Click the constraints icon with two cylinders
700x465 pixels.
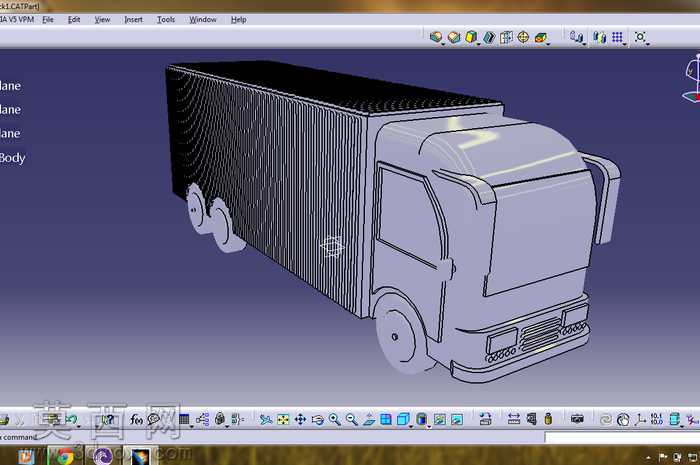(576, 37)
